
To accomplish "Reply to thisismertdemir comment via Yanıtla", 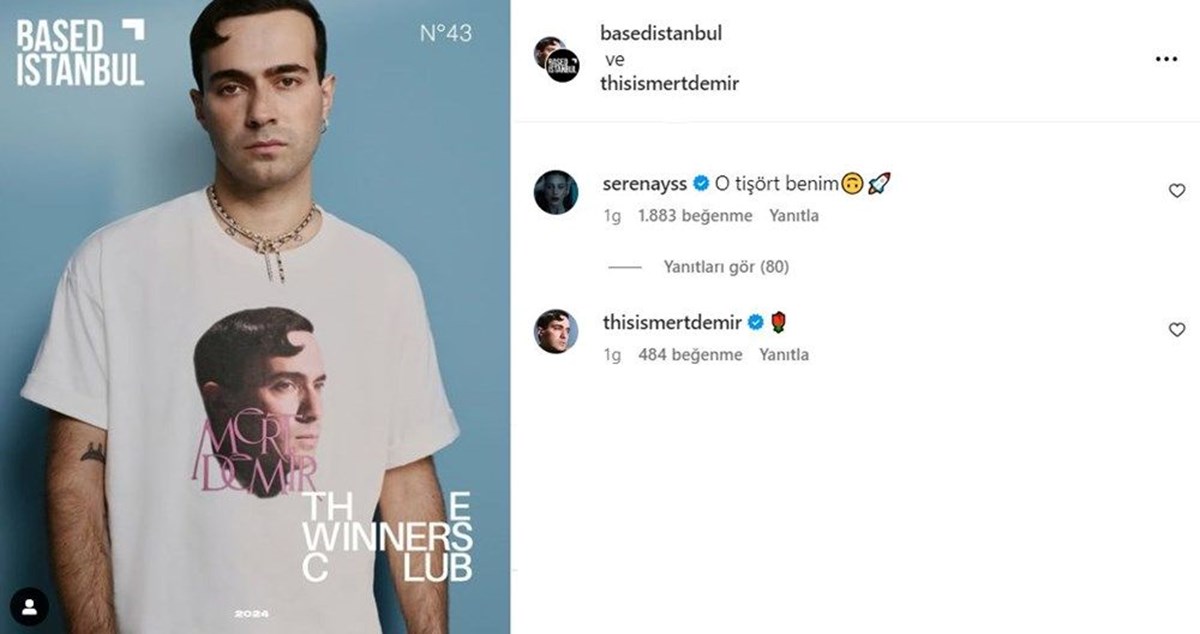I will (784, 354).
